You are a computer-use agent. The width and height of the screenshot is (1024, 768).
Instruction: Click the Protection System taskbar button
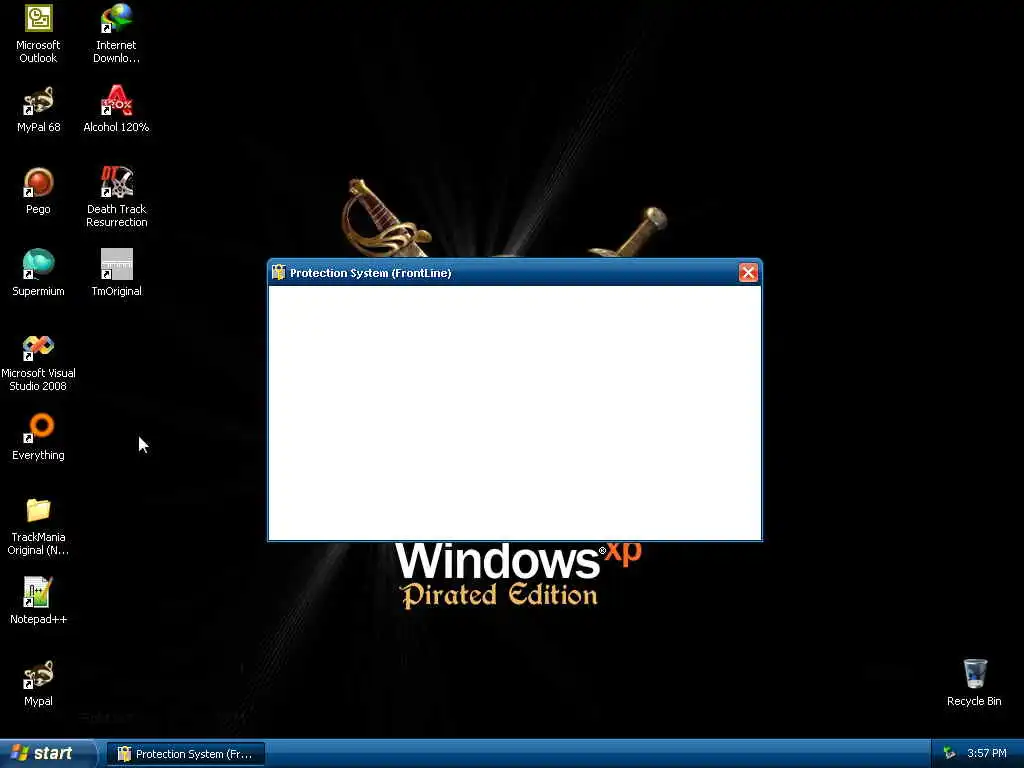click(185, 754)
